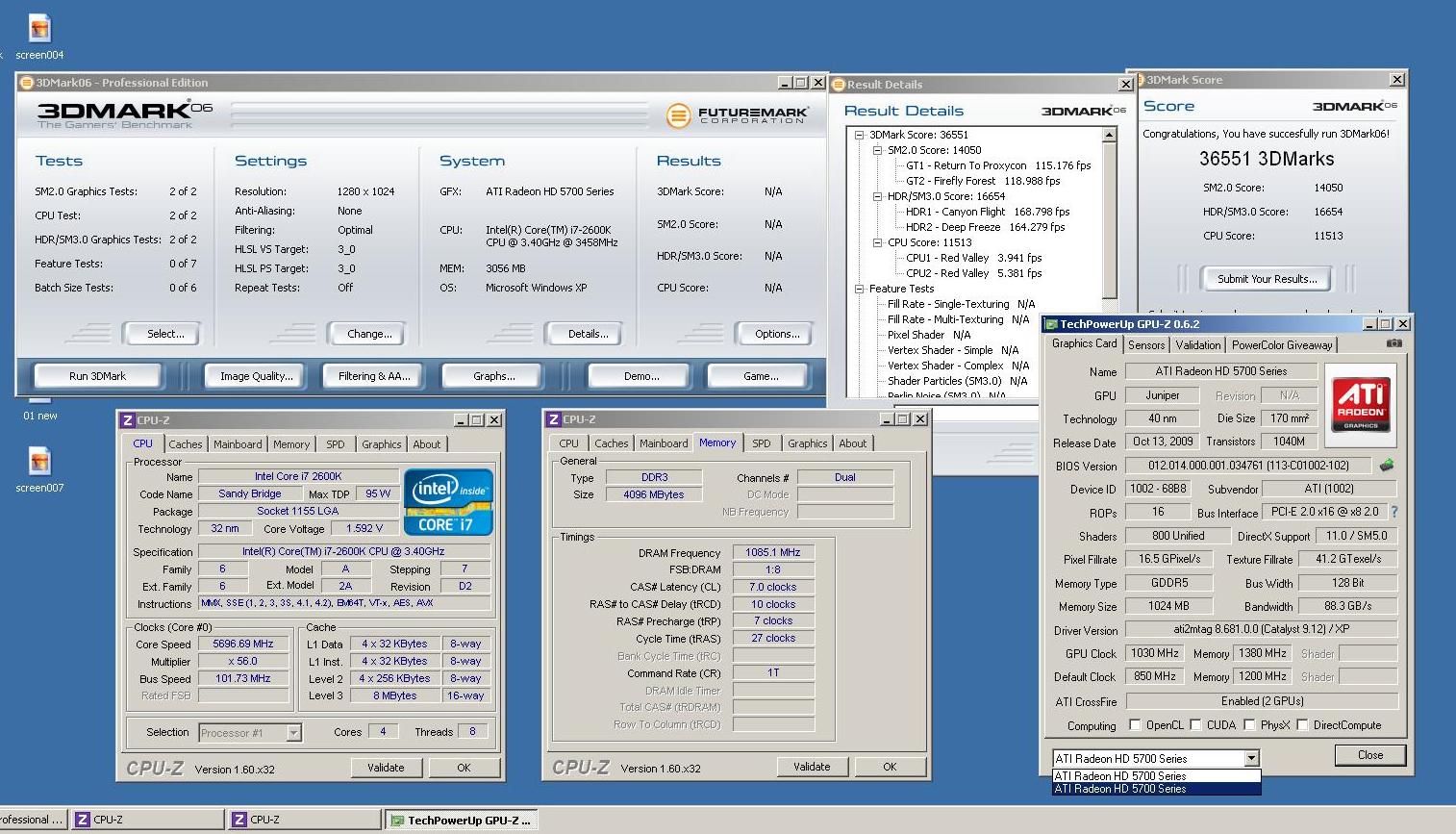1456x834 pixels.
Task: Click the system Details button
Action: pyautogui.click(x=588, y=334)
